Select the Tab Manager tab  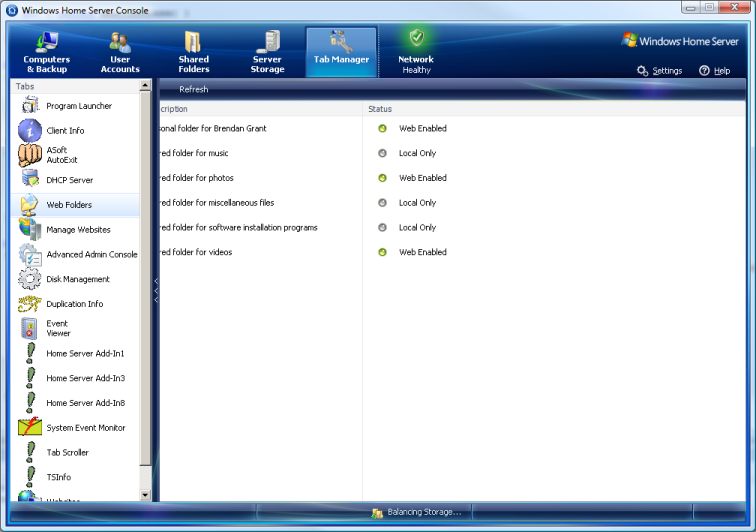[341, 52]
